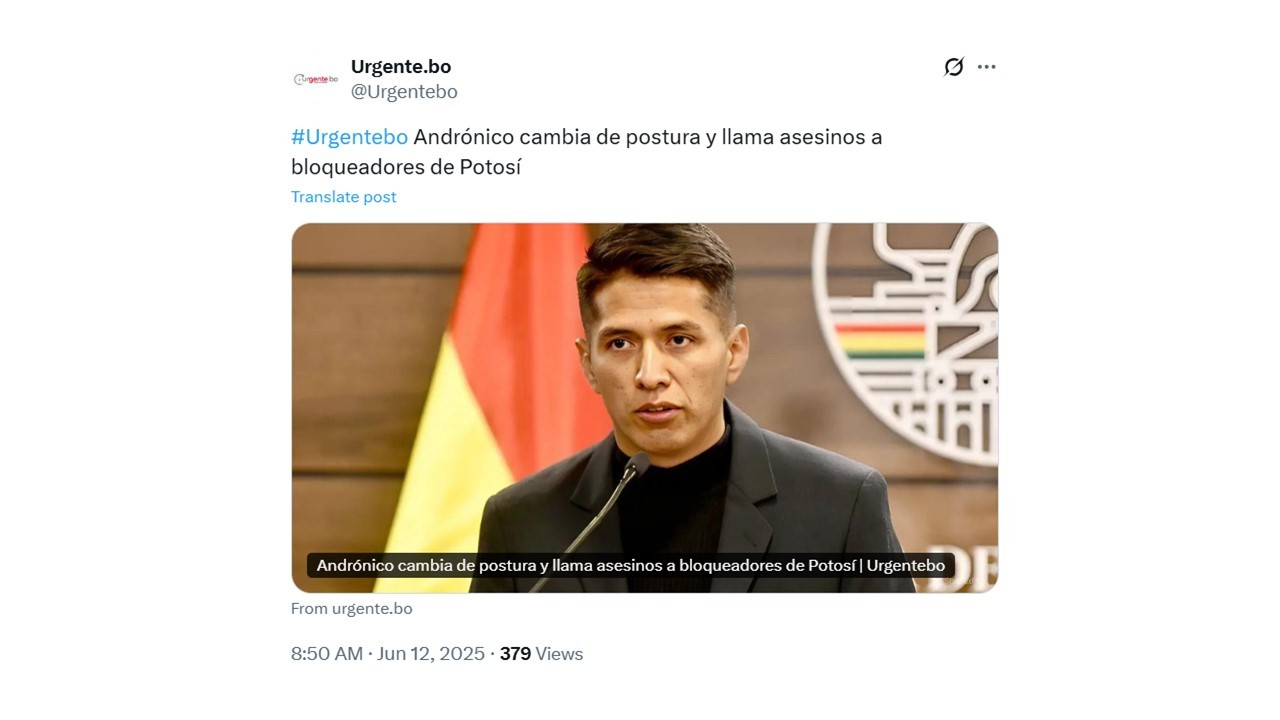Click the Urgente.bo display name

pos(401,67)
